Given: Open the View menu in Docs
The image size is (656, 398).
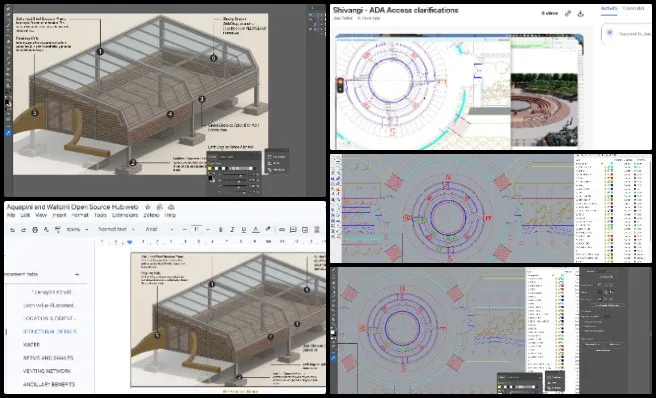Looking at the screenshot, I should tap(41, 215).
